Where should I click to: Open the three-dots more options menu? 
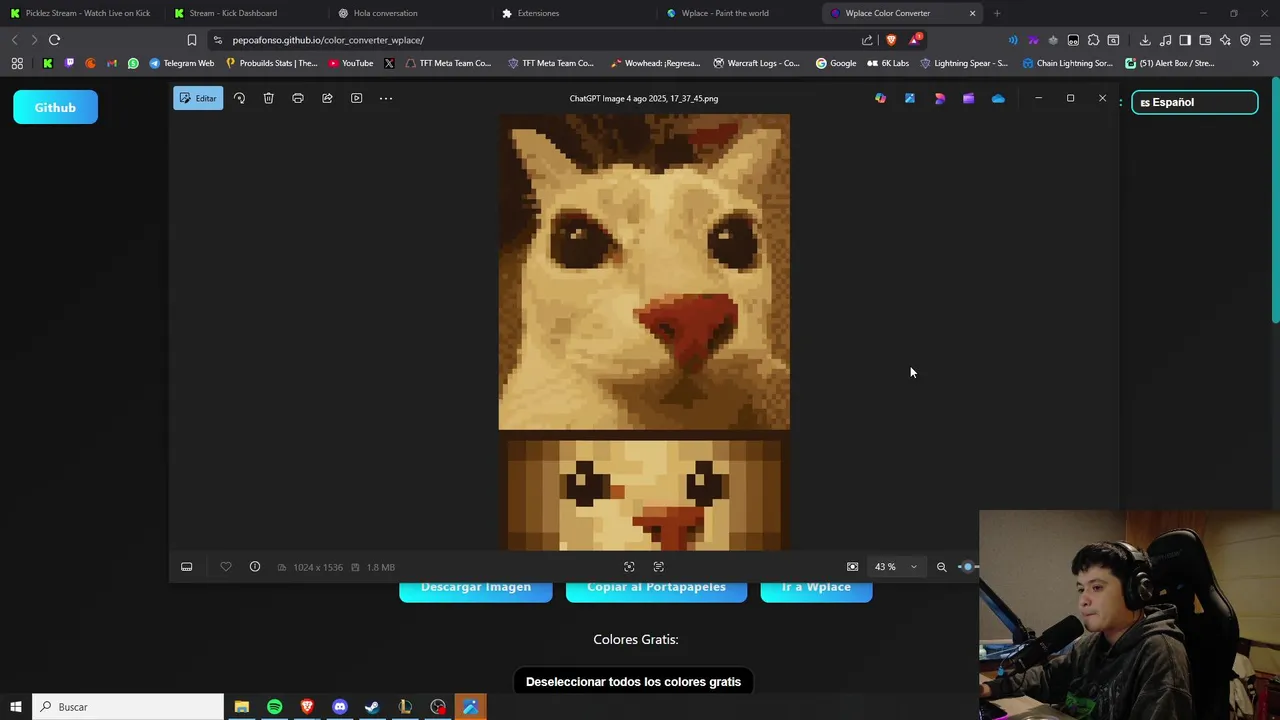(x=386, y=98)
